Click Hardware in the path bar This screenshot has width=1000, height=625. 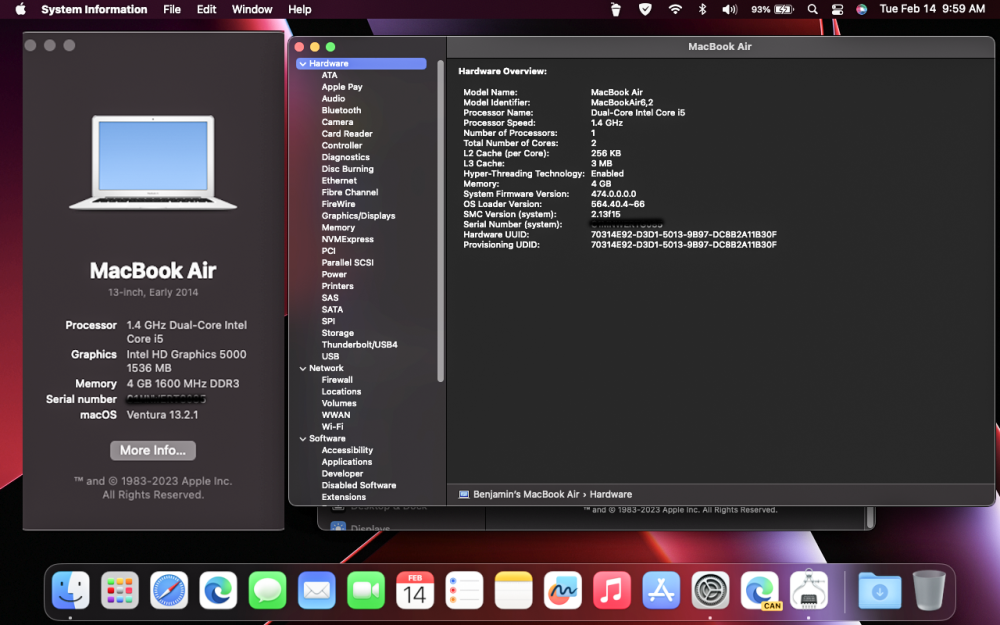coord(610,494)
